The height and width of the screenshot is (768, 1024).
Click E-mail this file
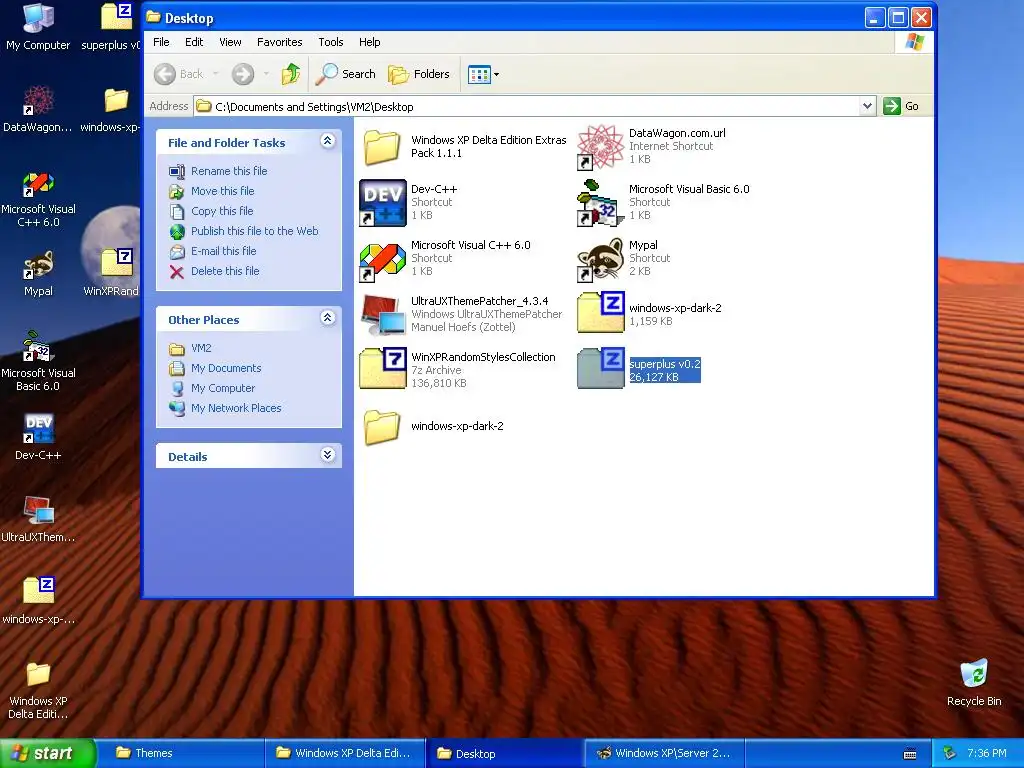tap(212, 251)
